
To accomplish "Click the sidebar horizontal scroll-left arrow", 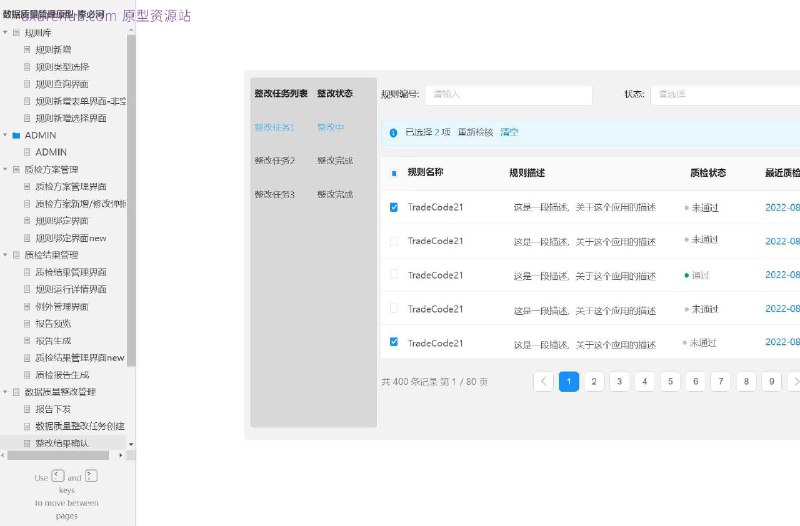I will click(x=3, y=455).
